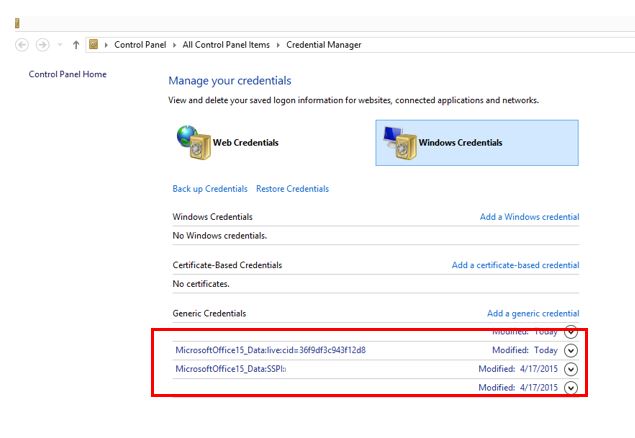Image resolution: width=635 pixels, height=438 pixels.
Task: Click the Control Panel icon in address bar
Action: click(94, 44)
